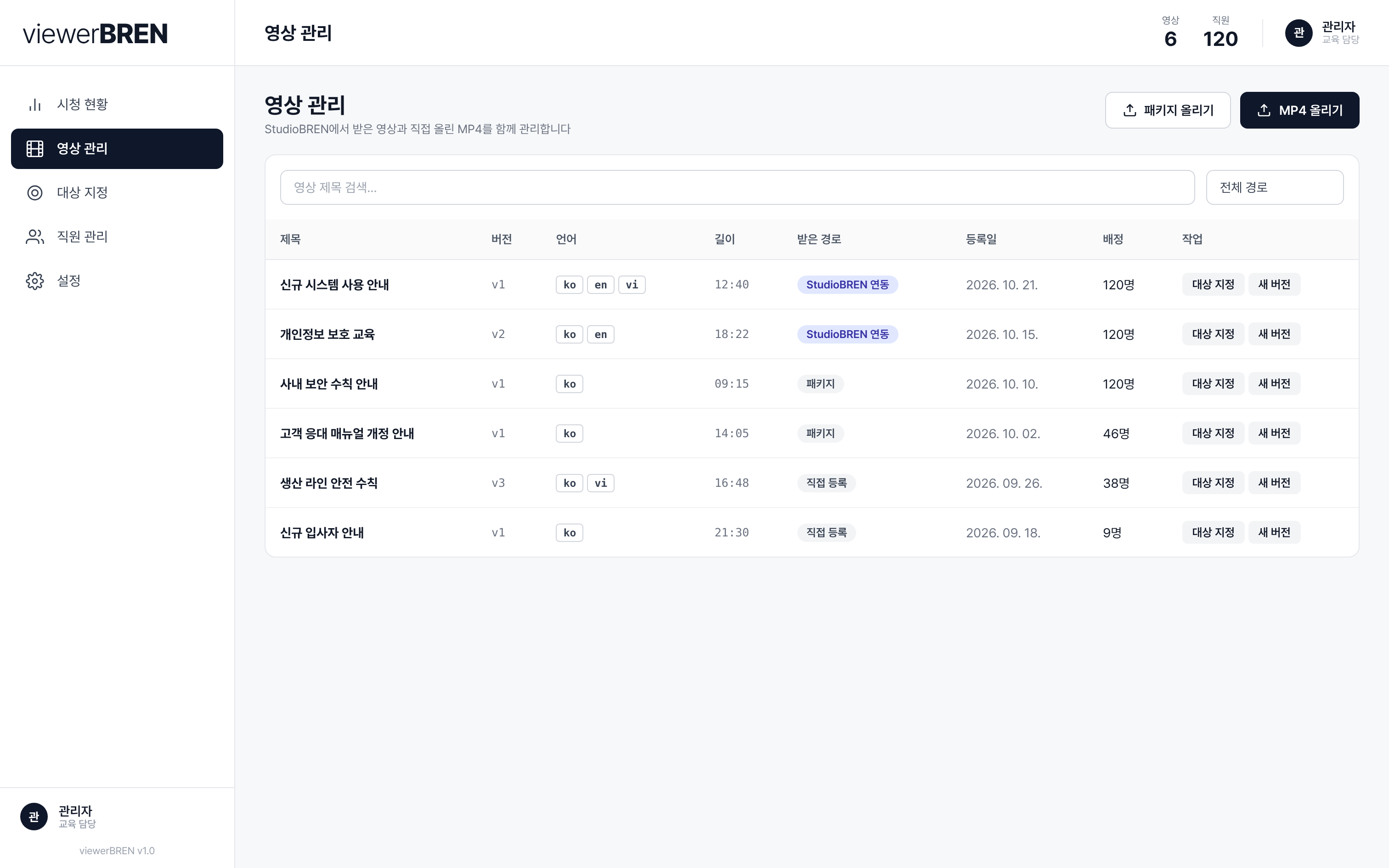
Task: Click the vi language tag for 신규 시스템 사용 안내
Action: click(632, 285)
